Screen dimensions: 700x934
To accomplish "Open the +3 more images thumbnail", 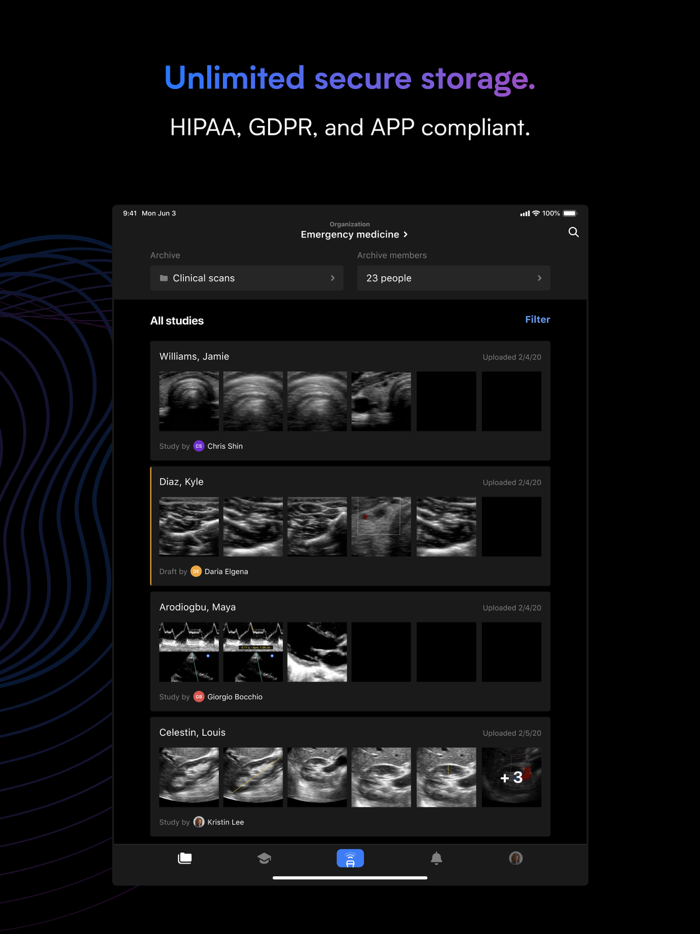I will pyautogui.click(x=512, y=777).
